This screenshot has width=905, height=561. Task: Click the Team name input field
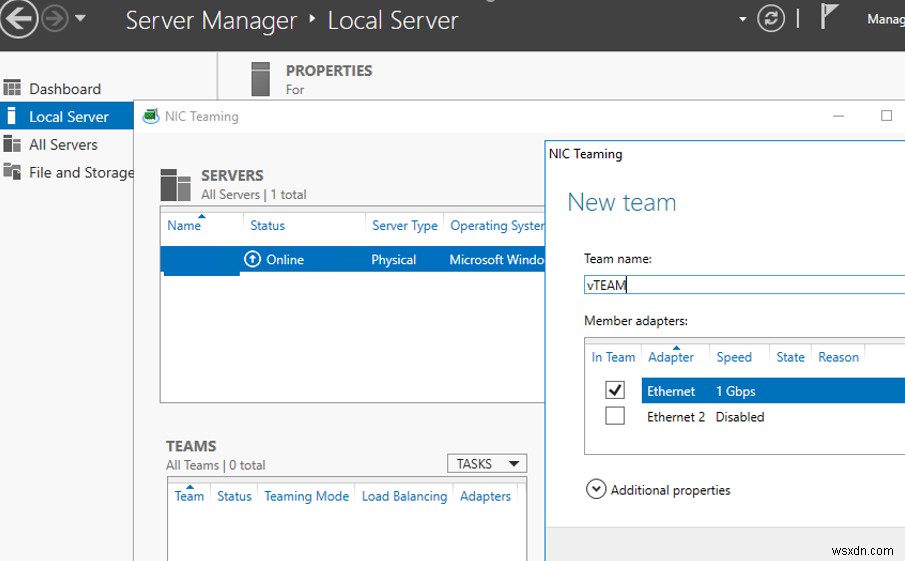tap(745, 285)
